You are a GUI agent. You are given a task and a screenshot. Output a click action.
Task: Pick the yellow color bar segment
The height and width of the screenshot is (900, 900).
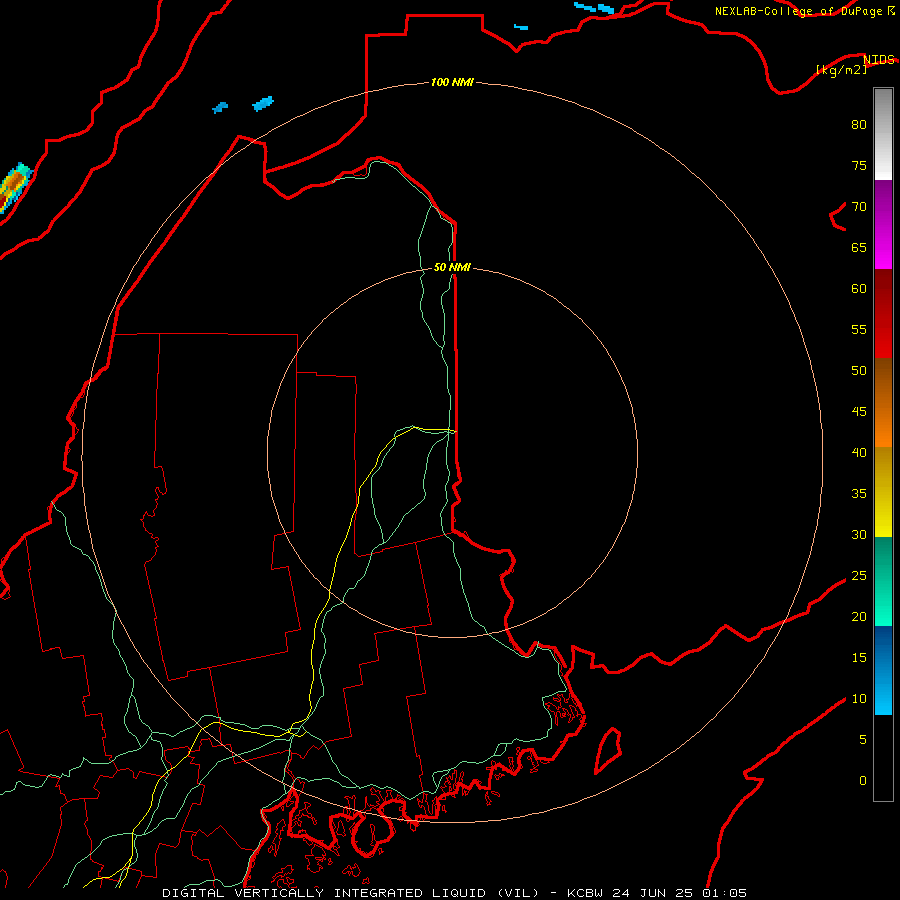[883, 492]
